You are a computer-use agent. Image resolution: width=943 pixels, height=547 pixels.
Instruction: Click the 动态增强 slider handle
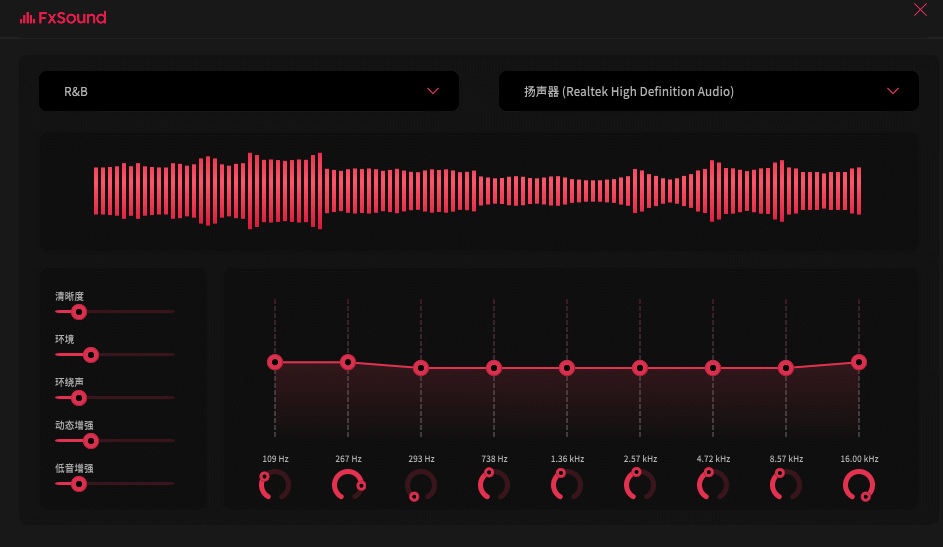coord(91,441)
